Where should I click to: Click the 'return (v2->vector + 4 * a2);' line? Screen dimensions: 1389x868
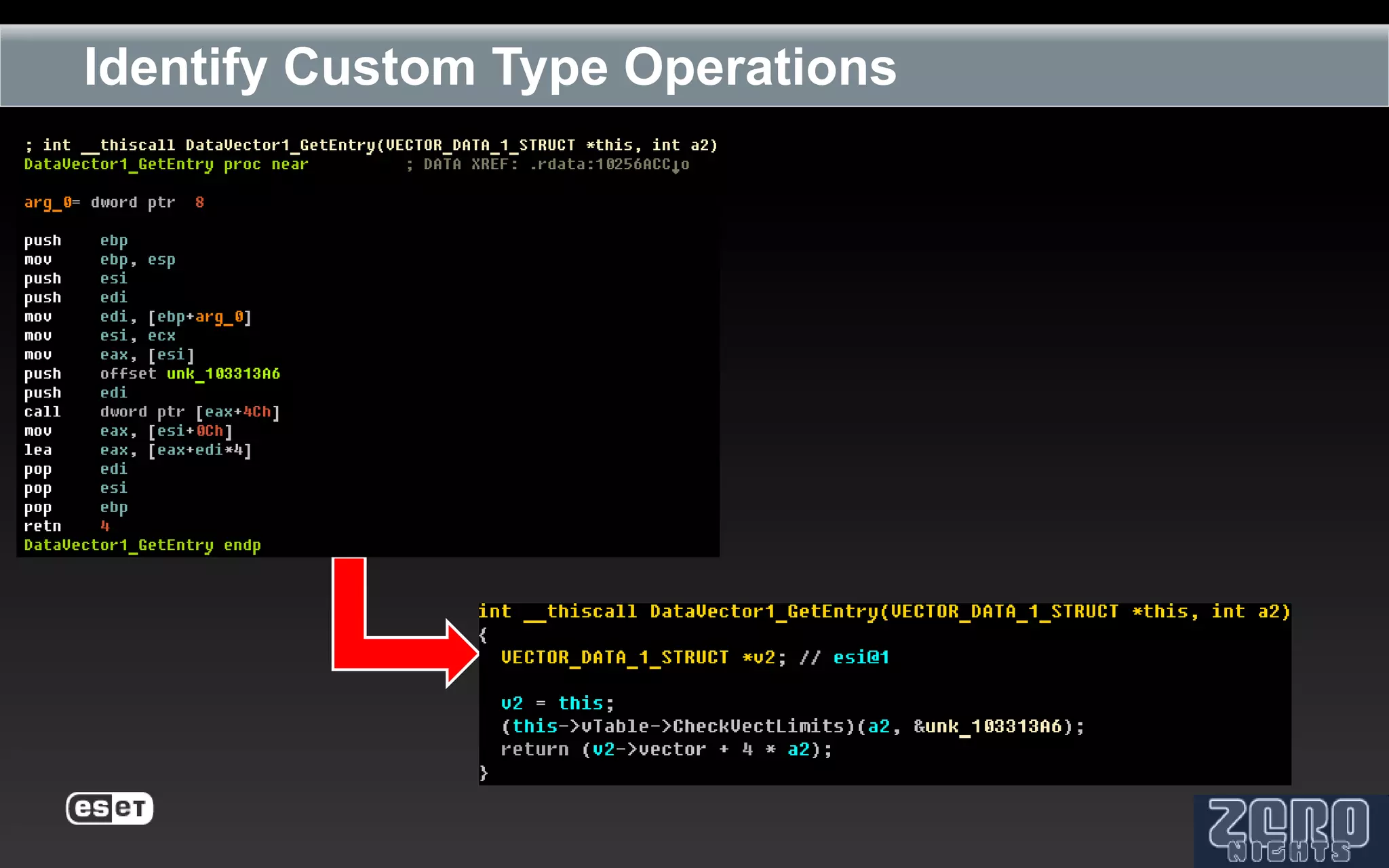[x=666, y=749]
